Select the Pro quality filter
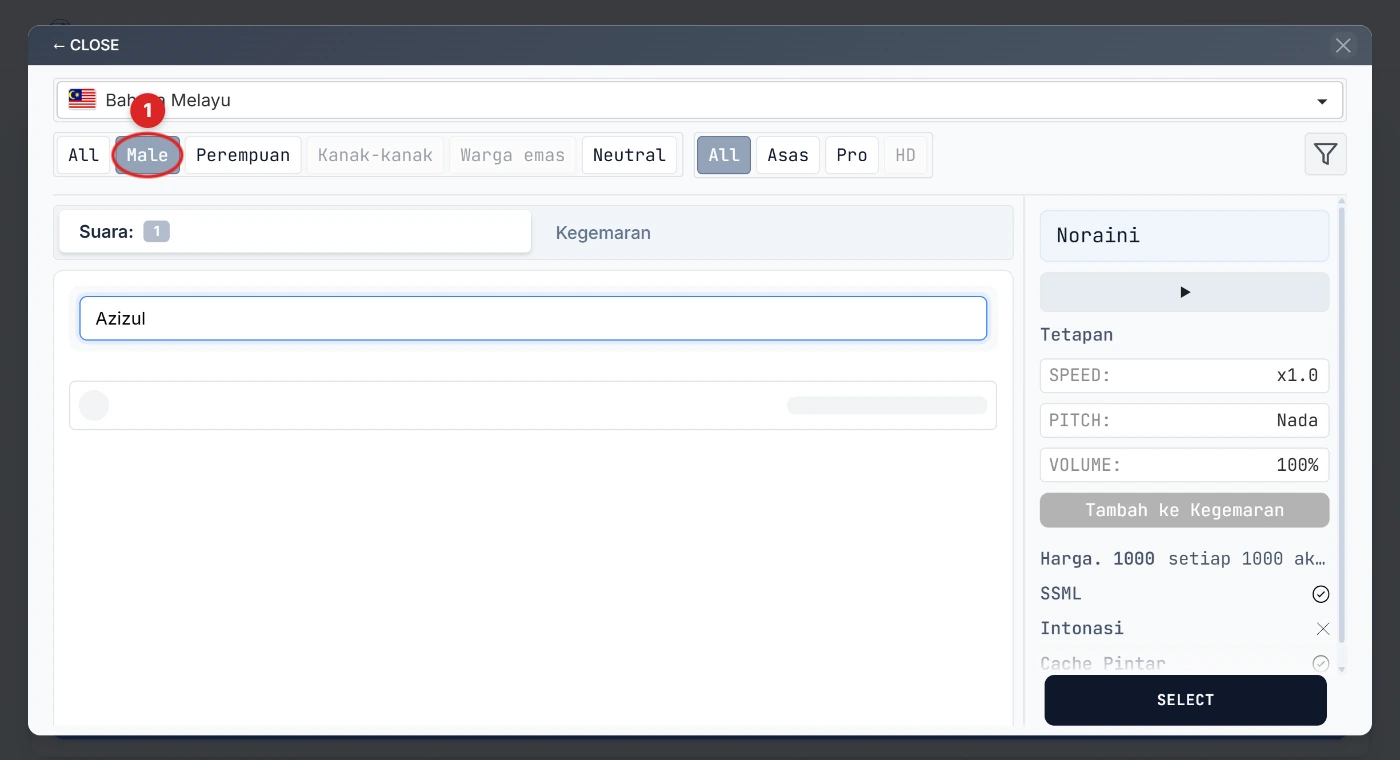 pyautogui.click(x=852, y=155)
